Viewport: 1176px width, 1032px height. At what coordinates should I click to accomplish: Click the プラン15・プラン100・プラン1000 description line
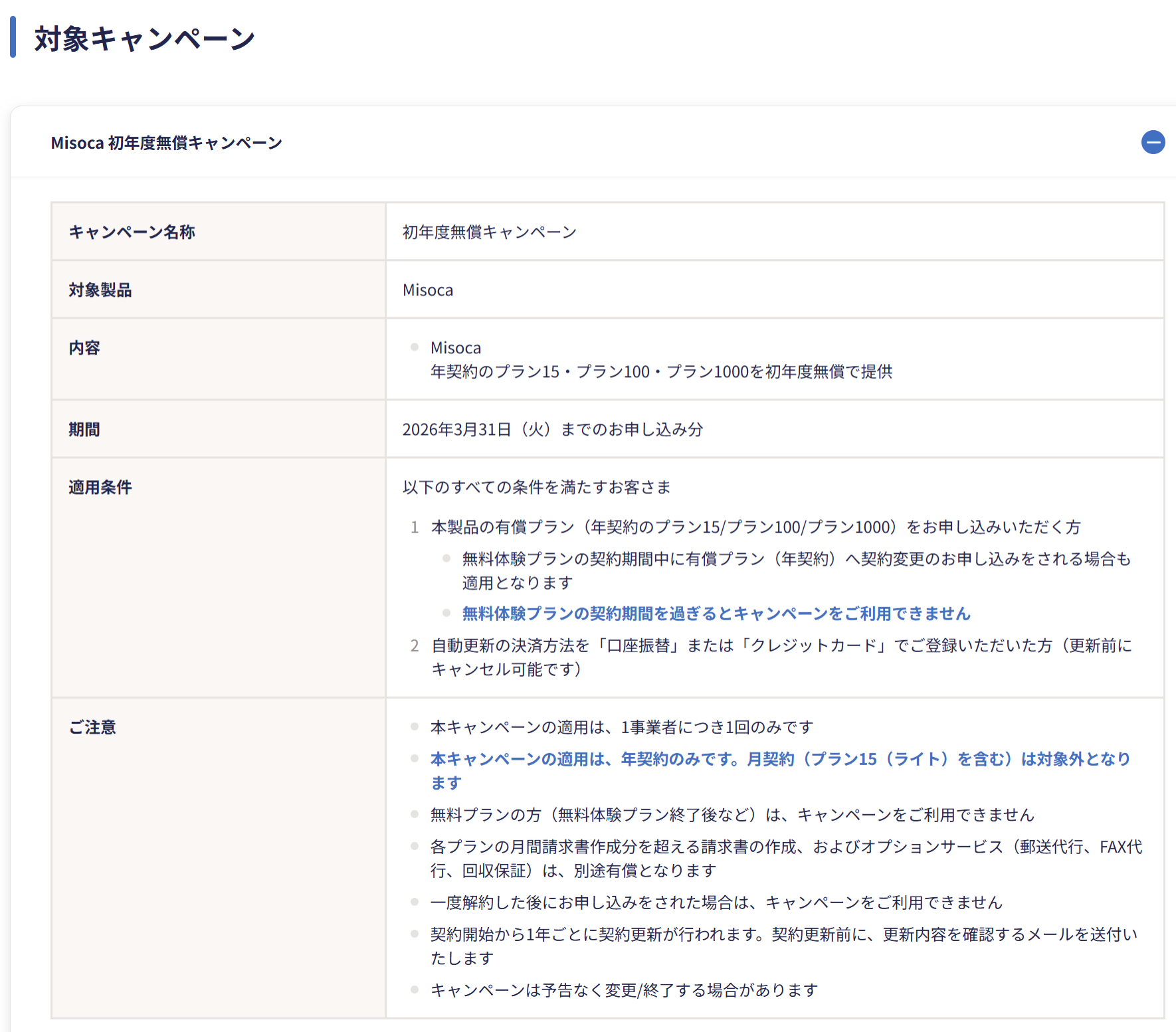pos(661,372)
